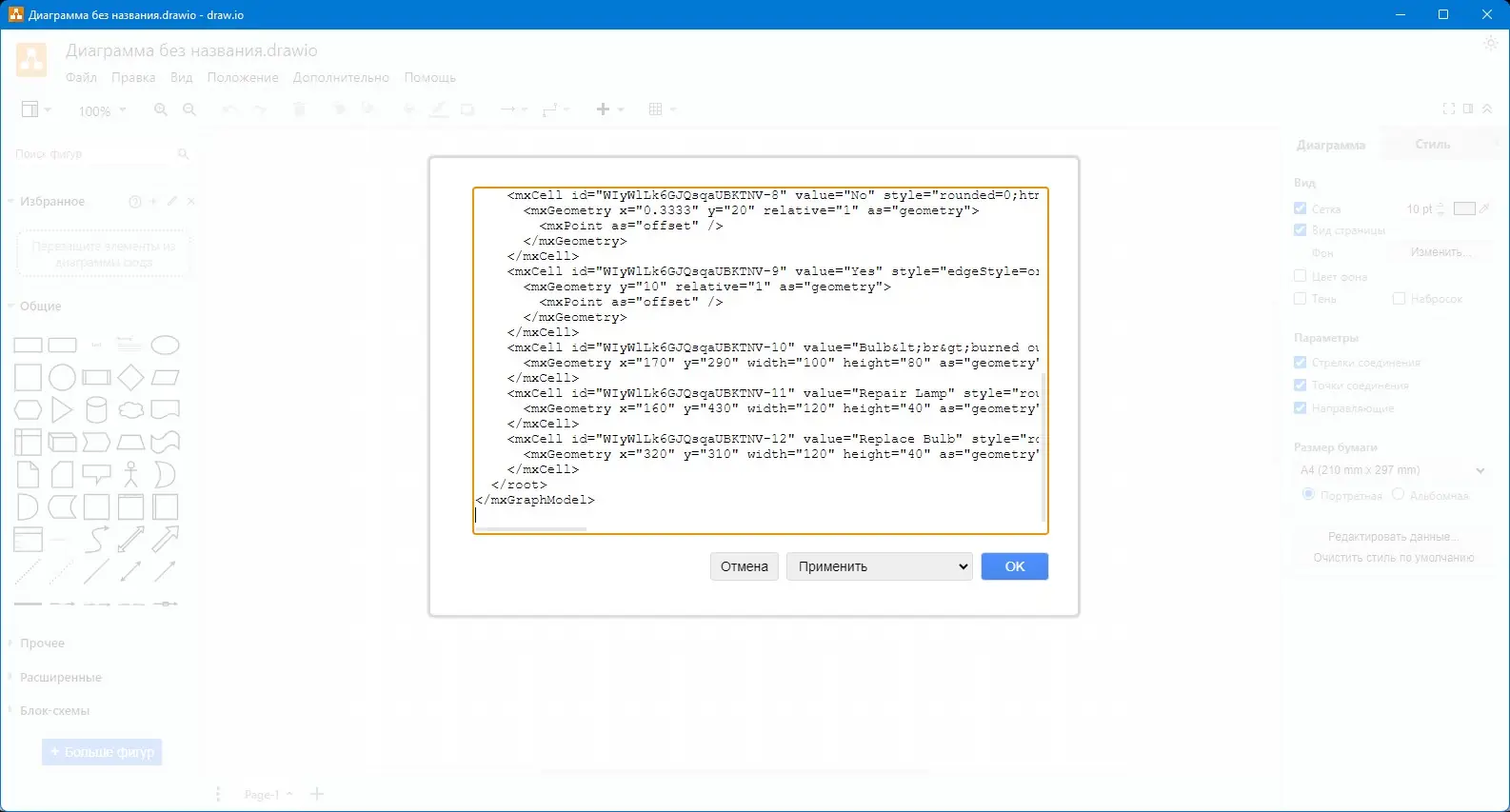Click the XML editor vertical scrollbar
The width and height of the screenshot is (1510, 812).
click(1043, 447)
